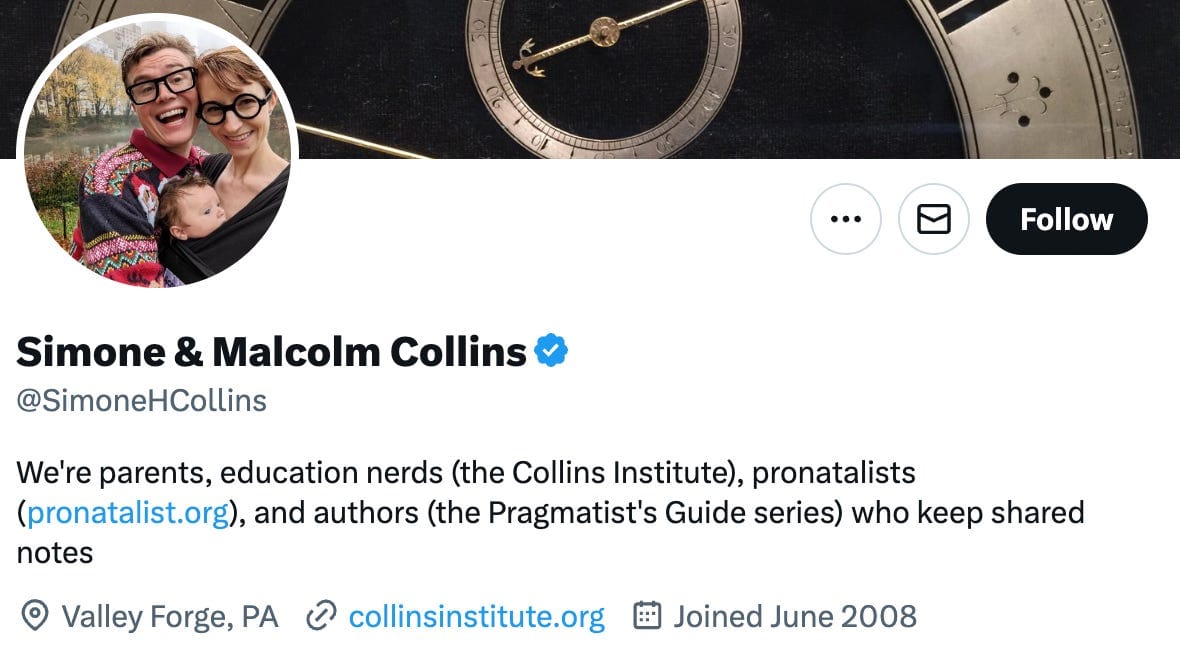The image size is (1180, 664).
Task: Click the chain link icon
Action: pyautogui.click(x=320, y=616)
